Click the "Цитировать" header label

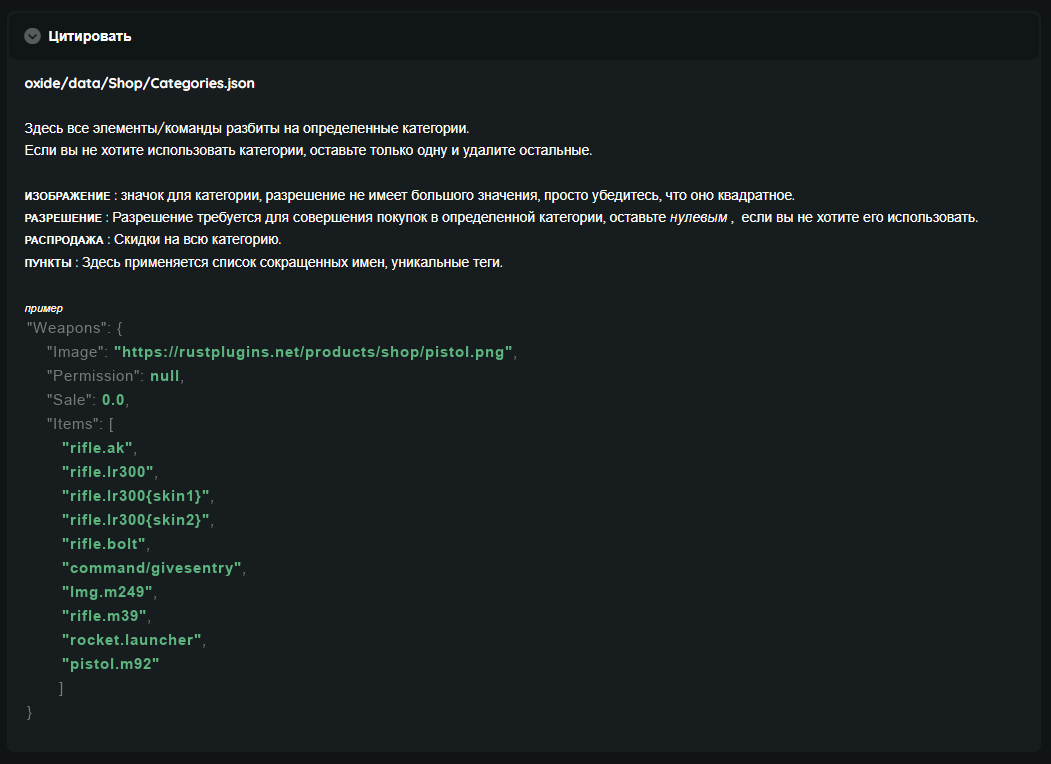90,36
